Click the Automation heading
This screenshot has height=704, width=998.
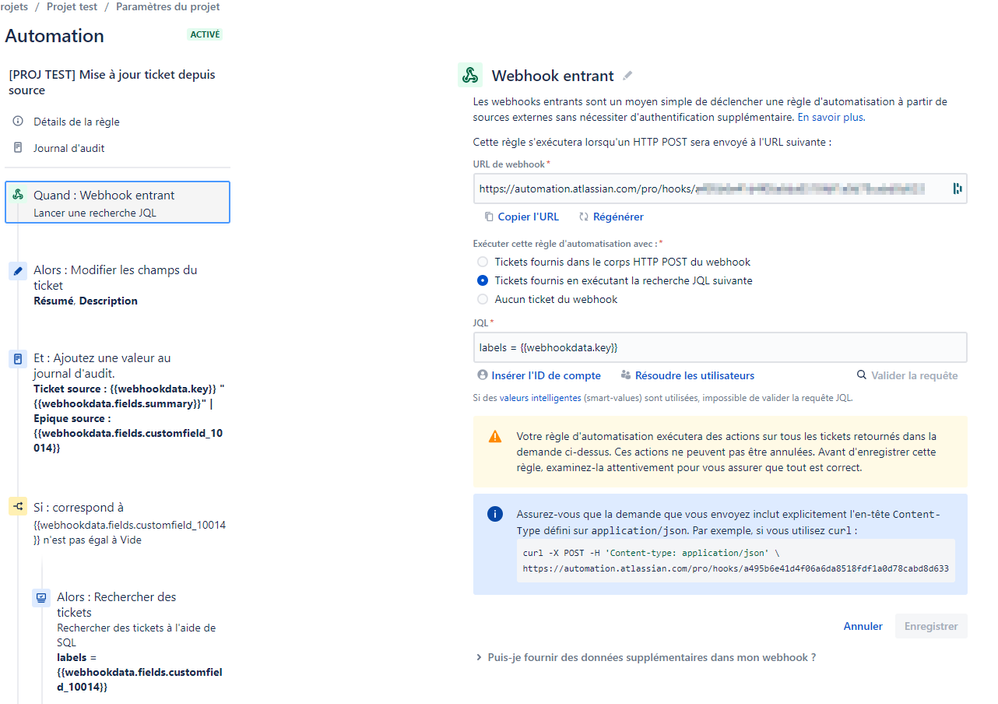pos(55,36)
